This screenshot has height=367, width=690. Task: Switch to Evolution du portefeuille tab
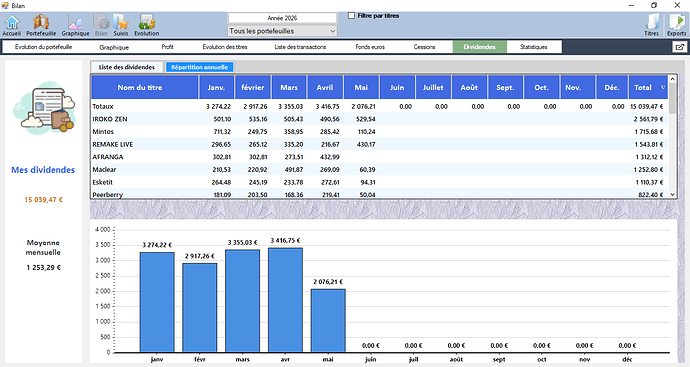[x=43, y=47]
